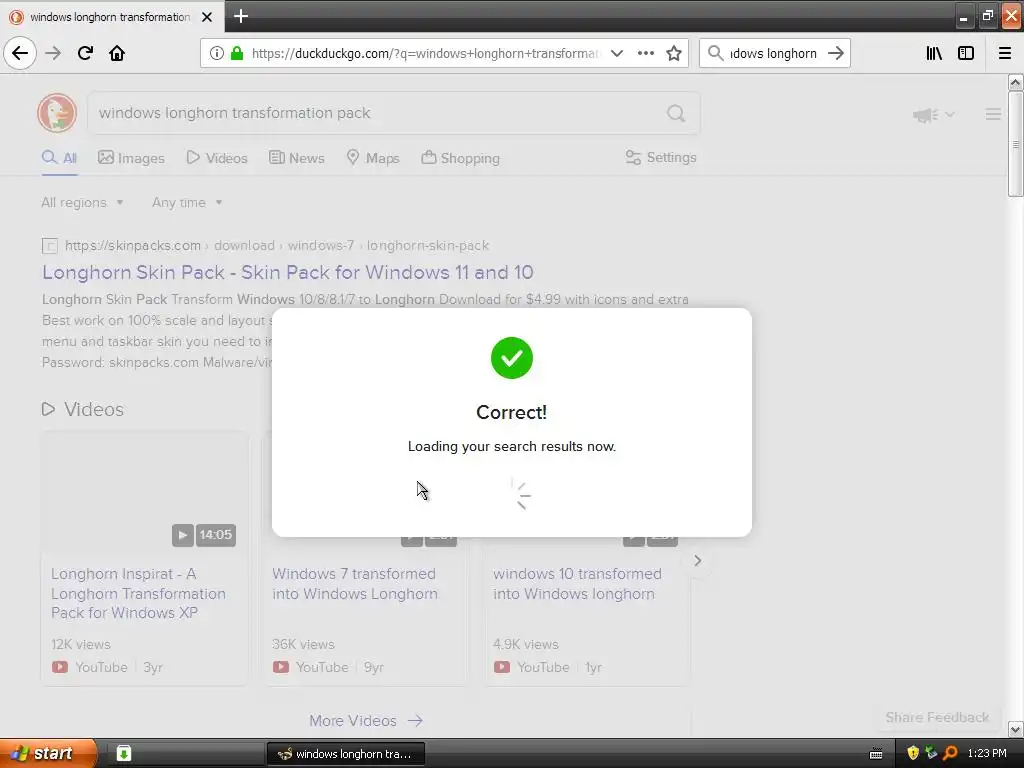
Task: Run search with DuckDuckGo magnifier button
Action: [676, 114]
